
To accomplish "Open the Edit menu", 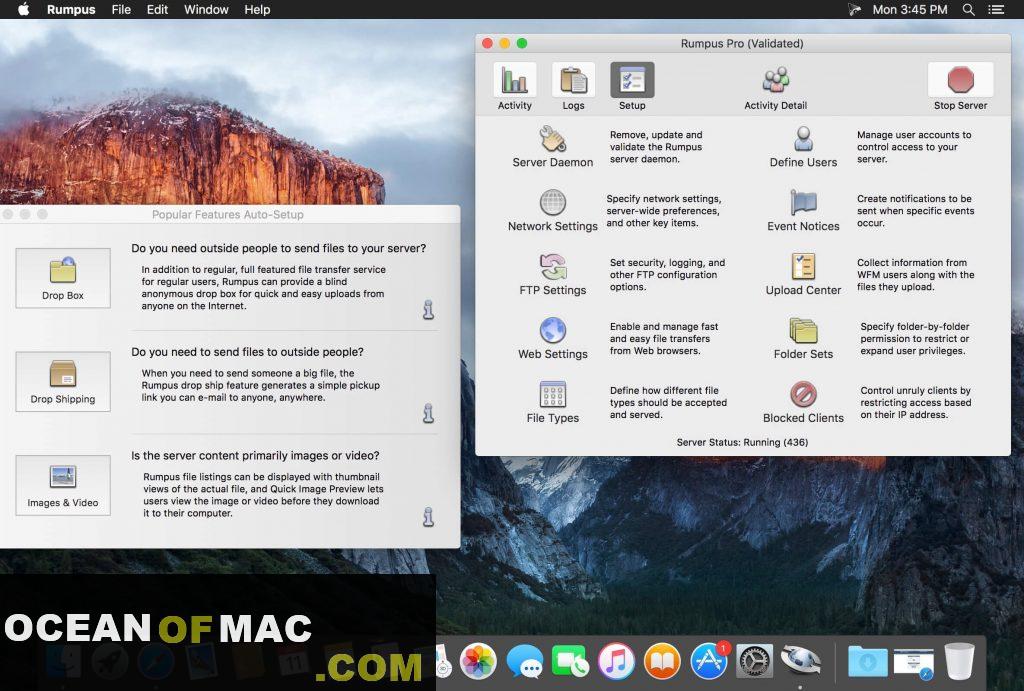I will click(157, 10).
